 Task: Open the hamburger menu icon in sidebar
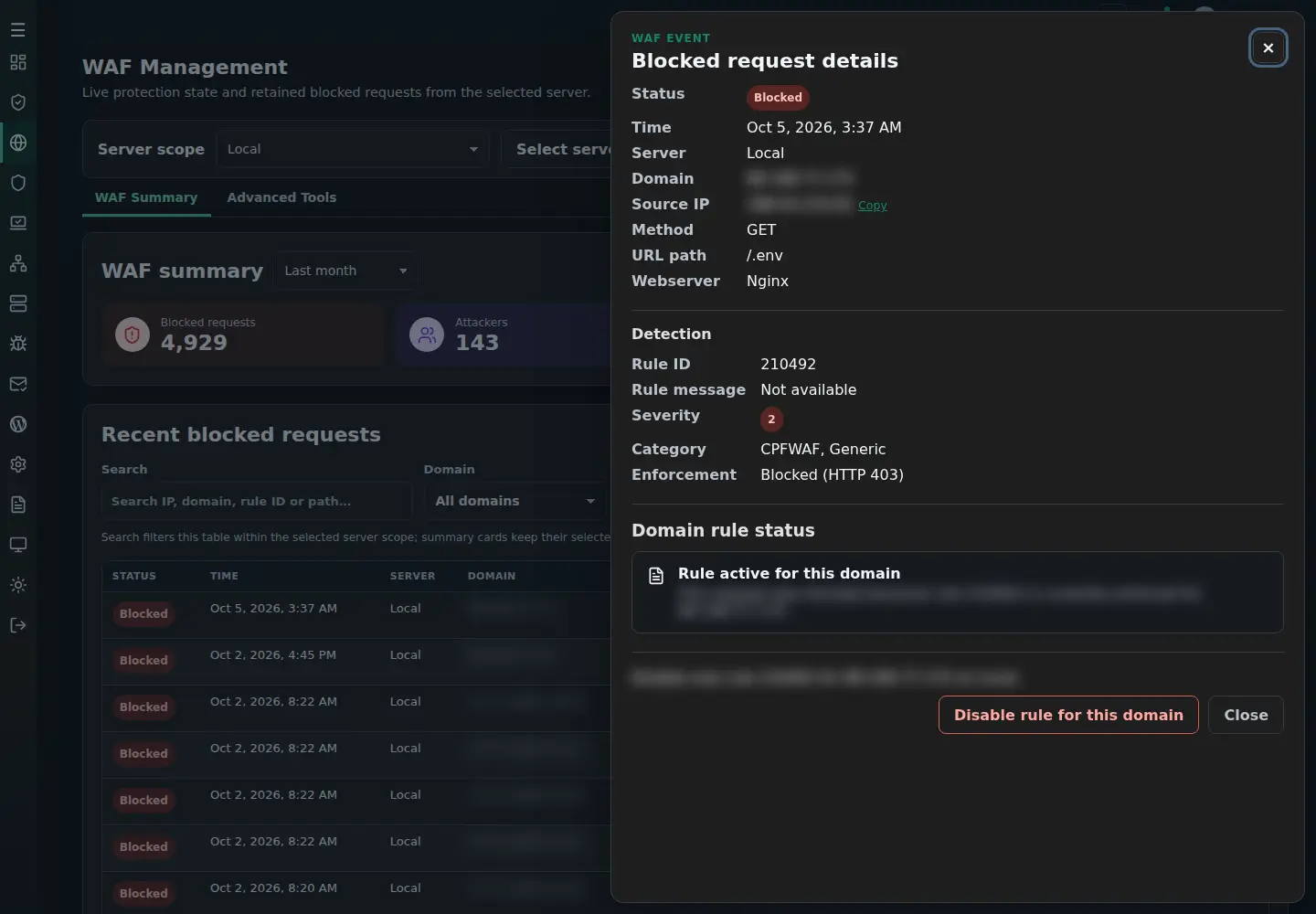click(18, 30)
